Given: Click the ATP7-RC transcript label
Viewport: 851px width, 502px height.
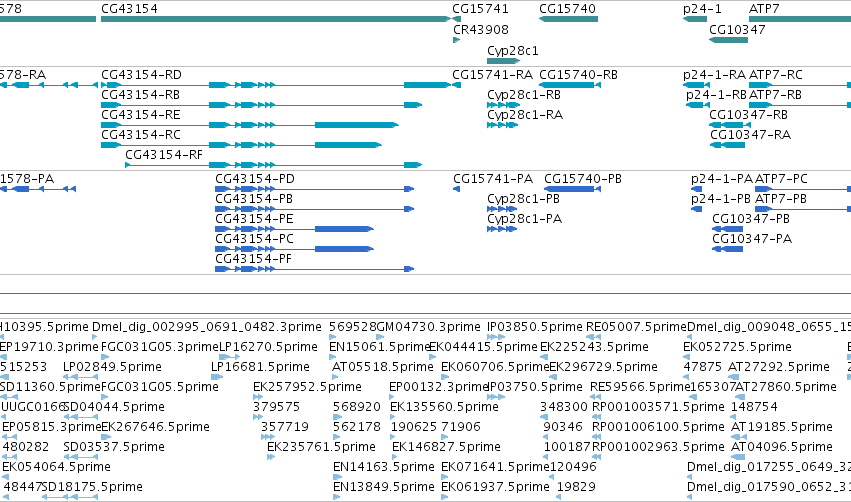Looking at the screenshot, I should pos(776,74).
